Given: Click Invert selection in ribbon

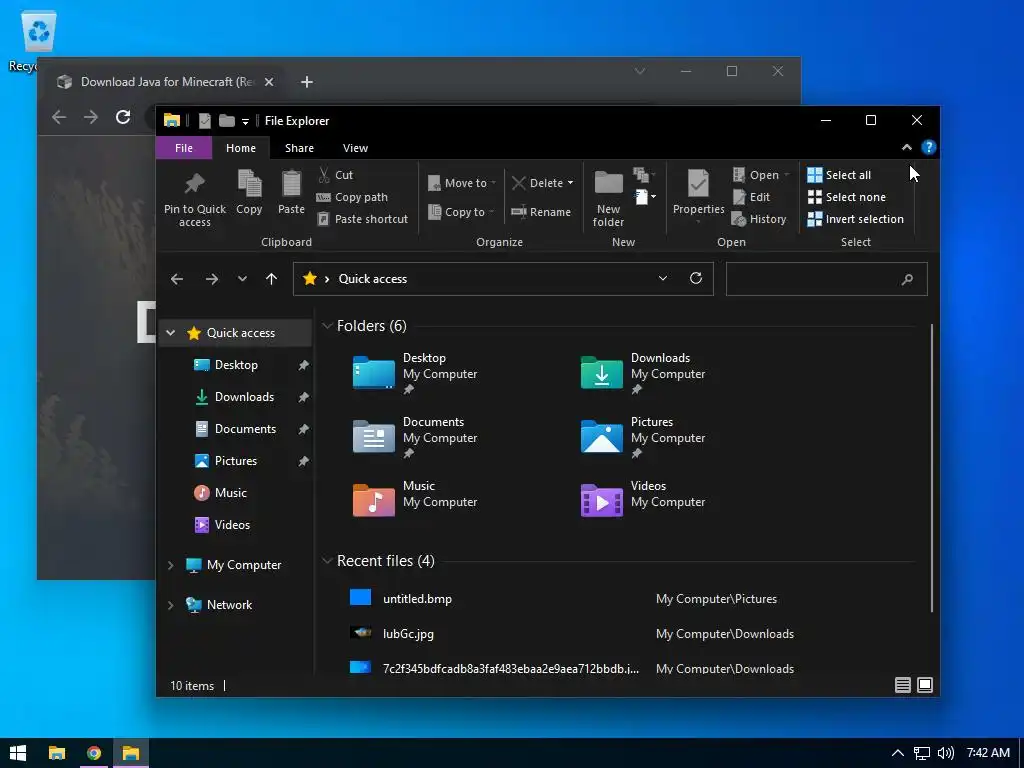Looking at the screenshot, I should pos(856,219).
